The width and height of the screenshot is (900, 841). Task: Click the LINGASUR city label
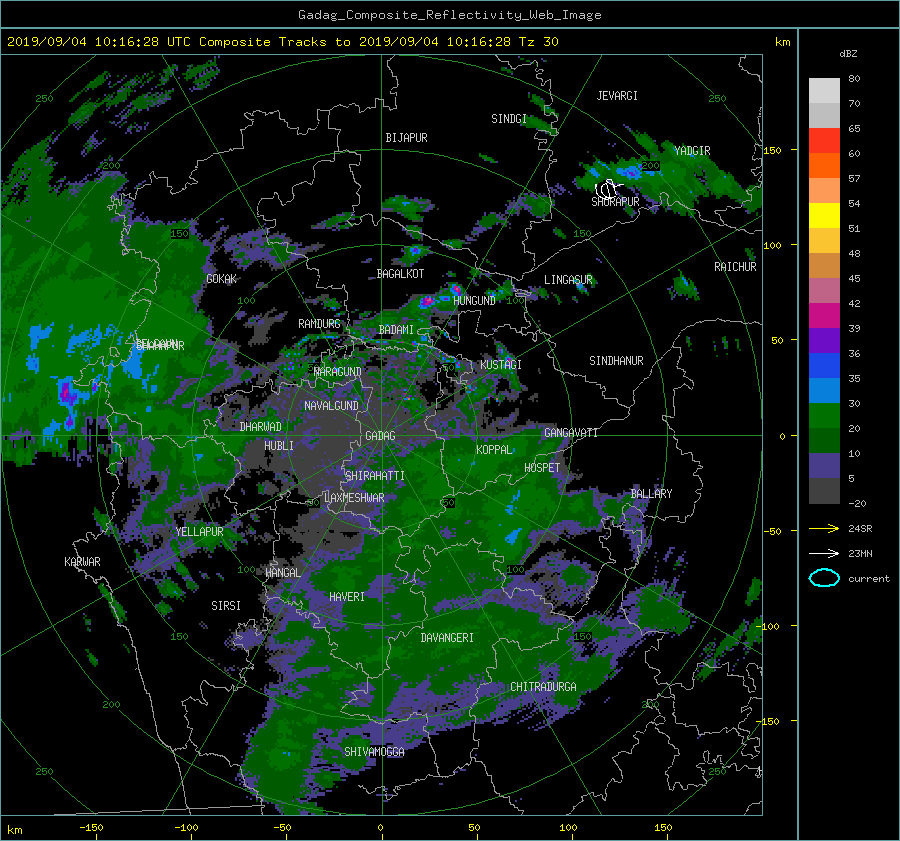[x=568, y=280]
